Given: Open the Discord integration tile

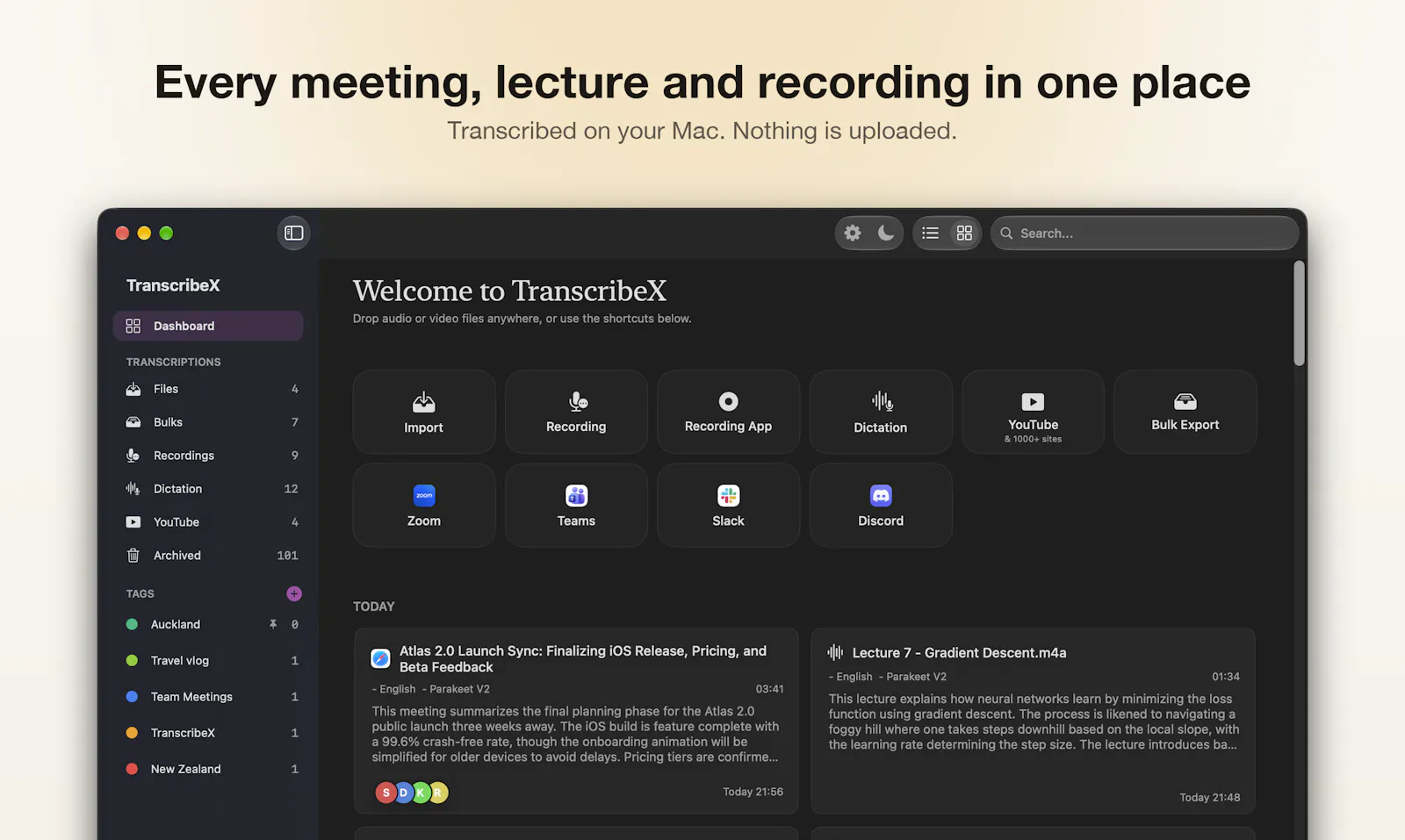Looking at the screenshot, I should (881, 506).
